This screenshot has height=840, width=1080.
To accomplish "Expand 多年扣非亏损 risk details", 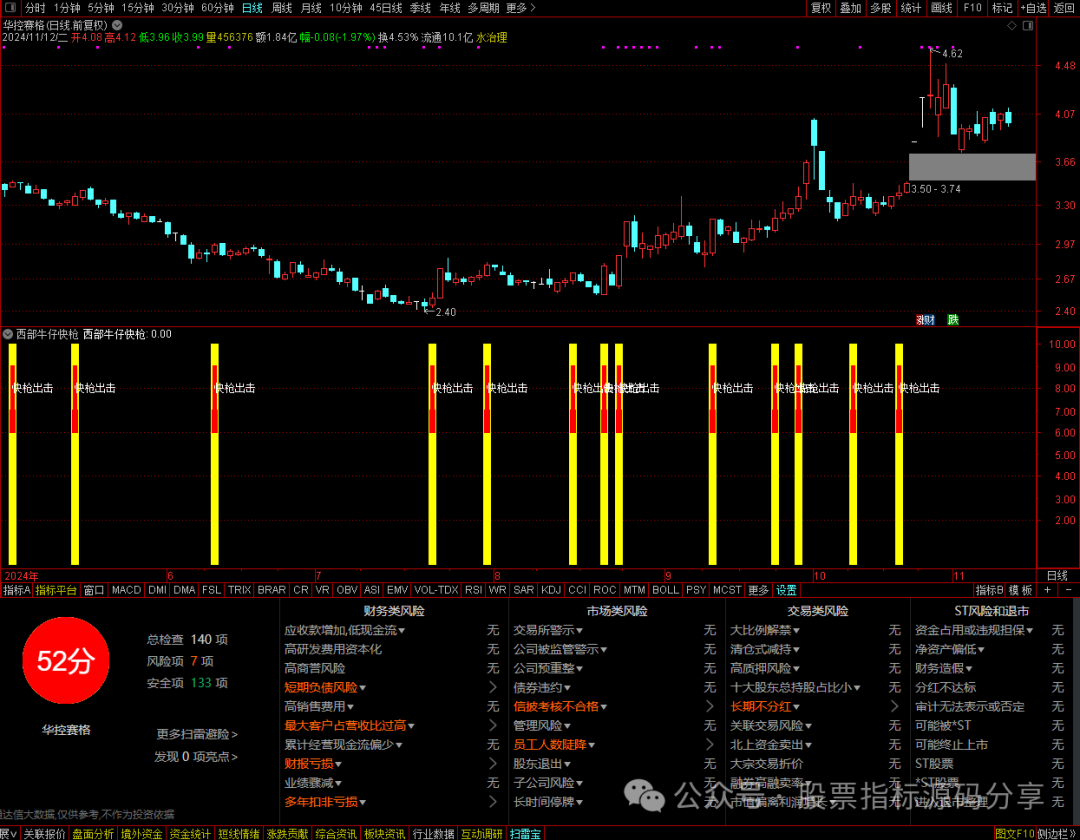I will (x=325, y=801).
